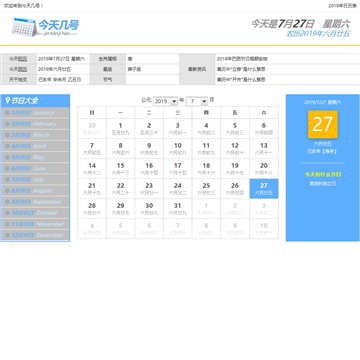The width and height of the screenshot is (360, 360).
Task: Click the location pin icon beside 节日大全
Action: (x=8, y=100)
